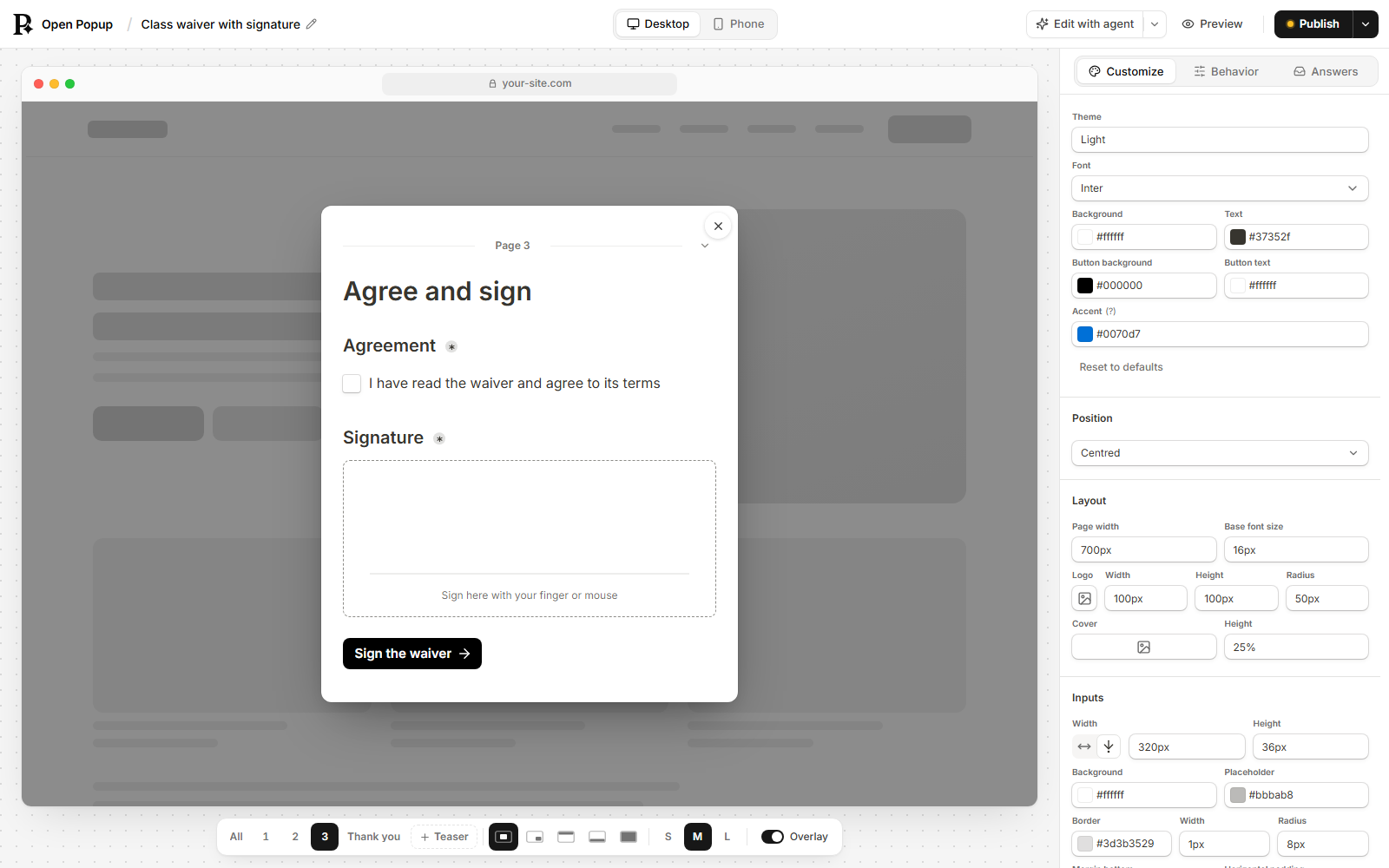
Task: Select the top banner layout icon
Action: coord(566,837)
